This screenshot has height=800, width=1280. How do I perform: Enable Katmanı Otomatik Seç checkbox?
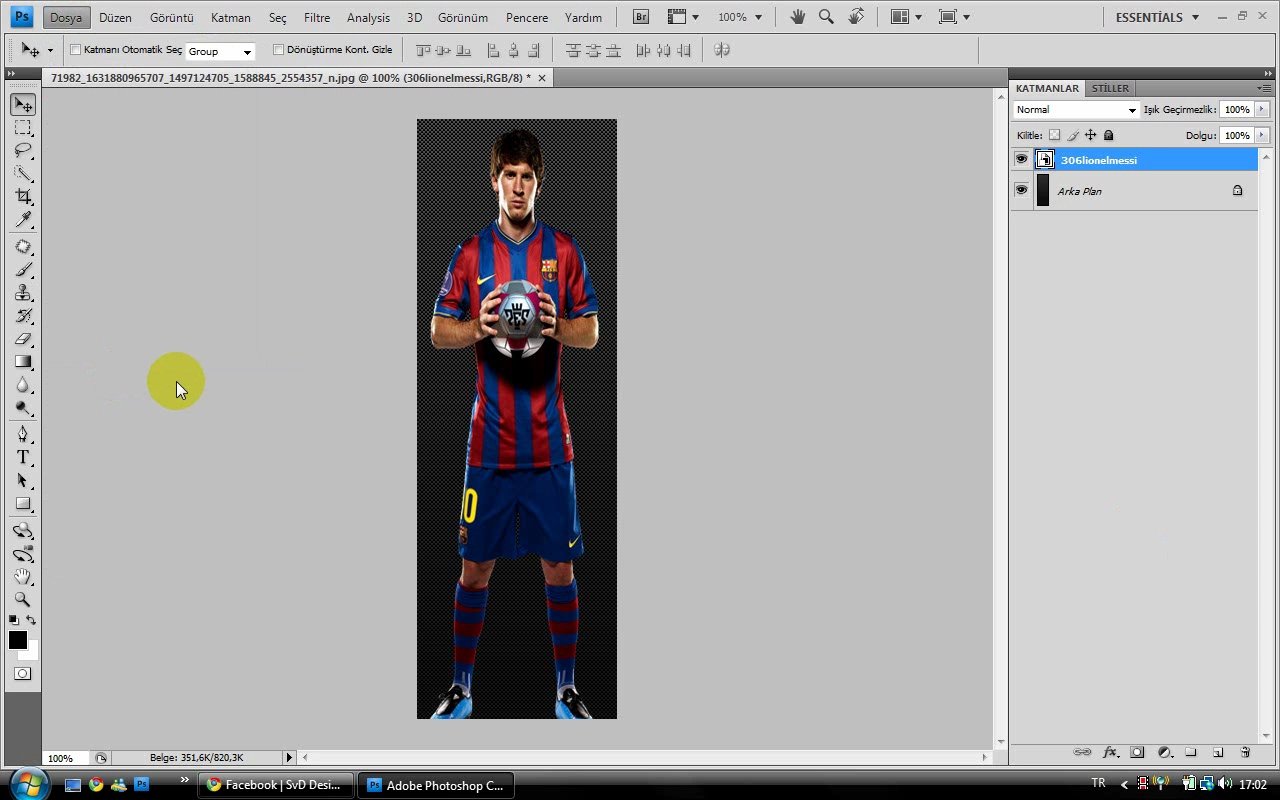click(76, 50)
